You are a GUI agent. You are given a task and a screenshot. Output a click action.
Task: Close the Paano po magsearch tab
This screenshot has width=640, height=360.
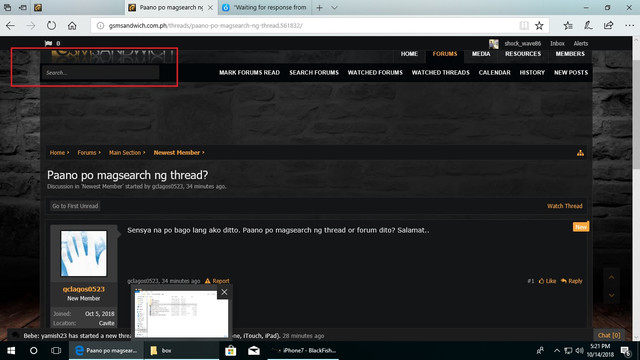pyautogui.click(x=210, y=7)
